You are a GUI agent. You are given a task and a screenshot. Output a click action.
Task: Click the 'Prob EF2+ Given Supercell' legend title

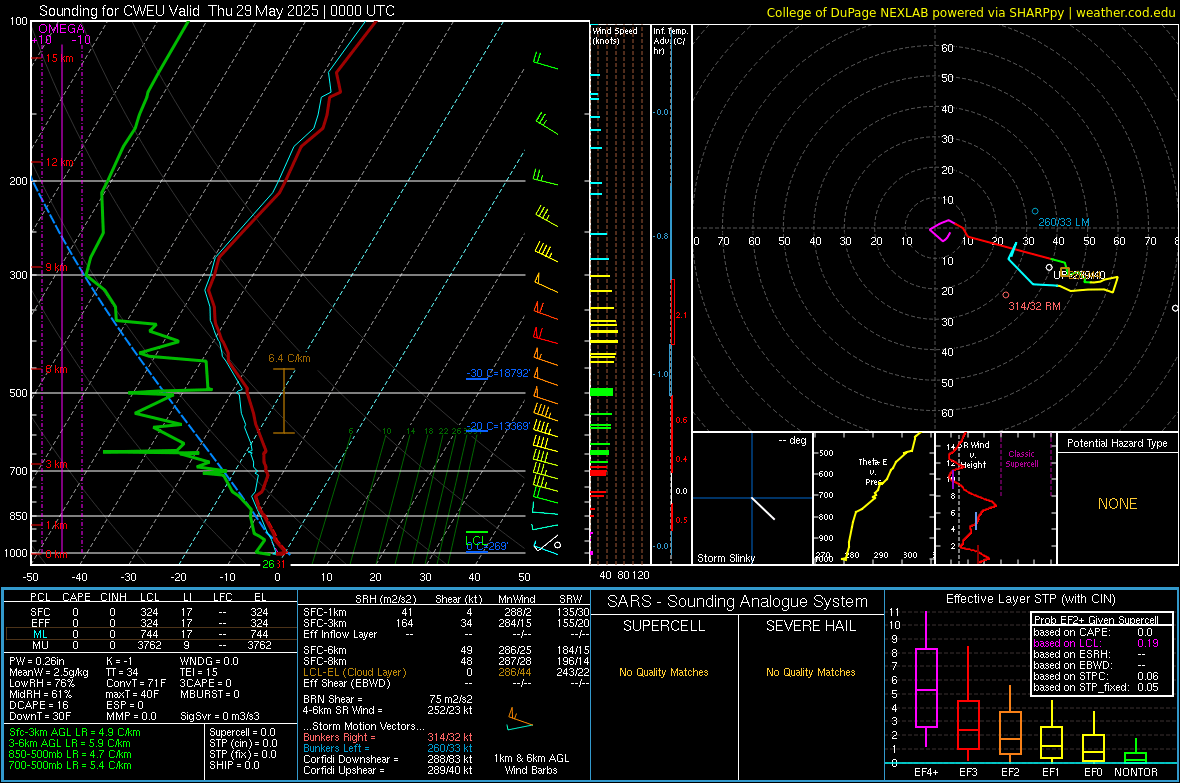(1095, 620)
